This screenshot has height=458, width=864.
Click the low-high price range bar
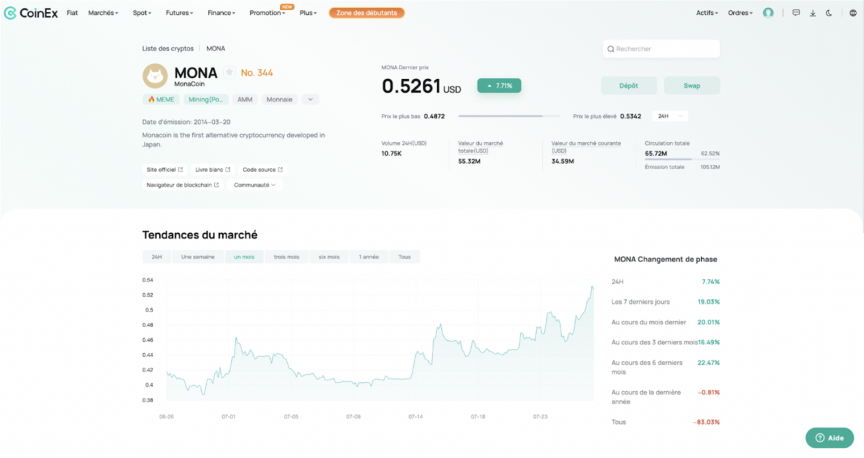coord(509,116)
